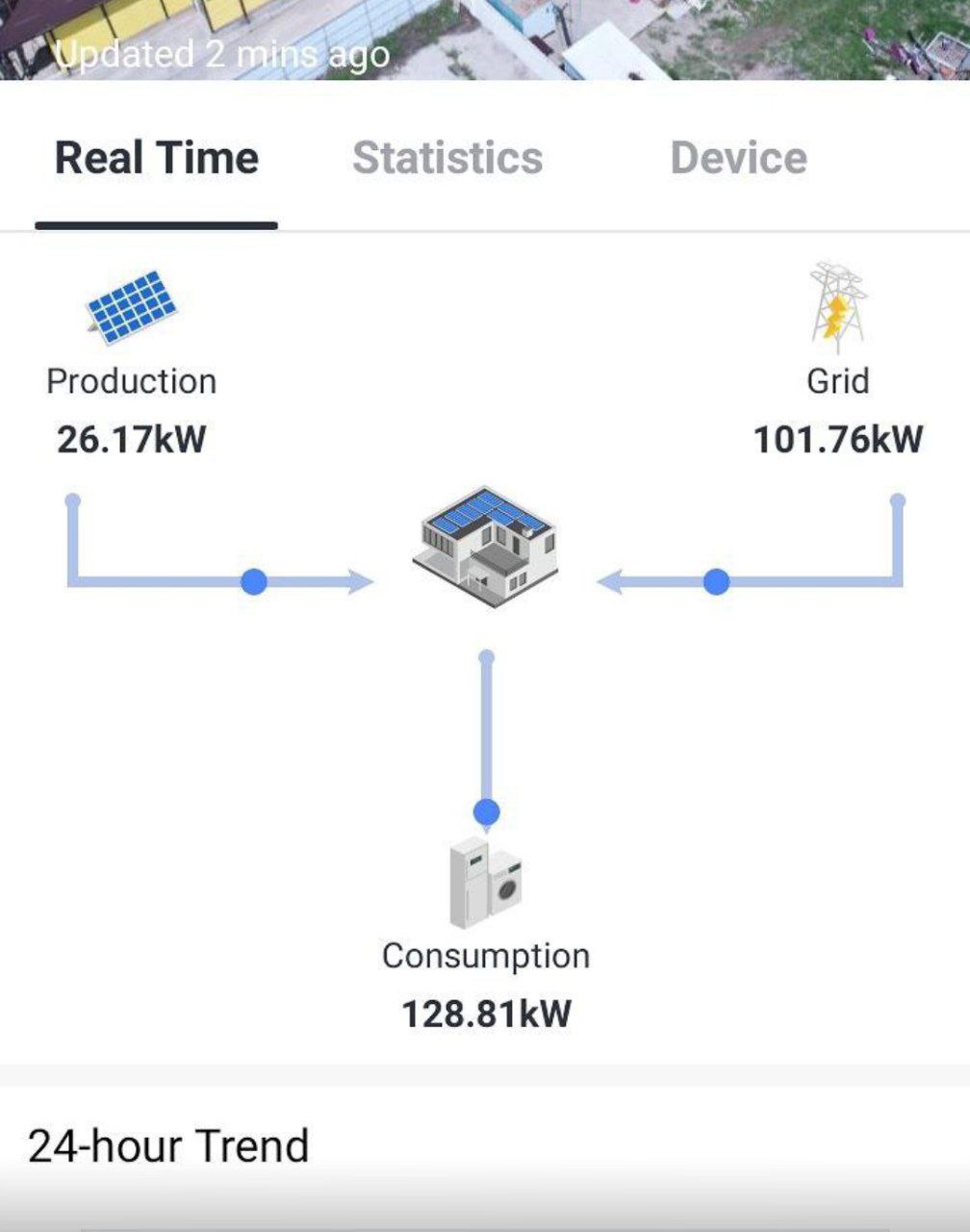Image resolution: width=970 pixels, height=1232 pixels.
Task: Click the arrow pointing left toward house
Action: 612,581
